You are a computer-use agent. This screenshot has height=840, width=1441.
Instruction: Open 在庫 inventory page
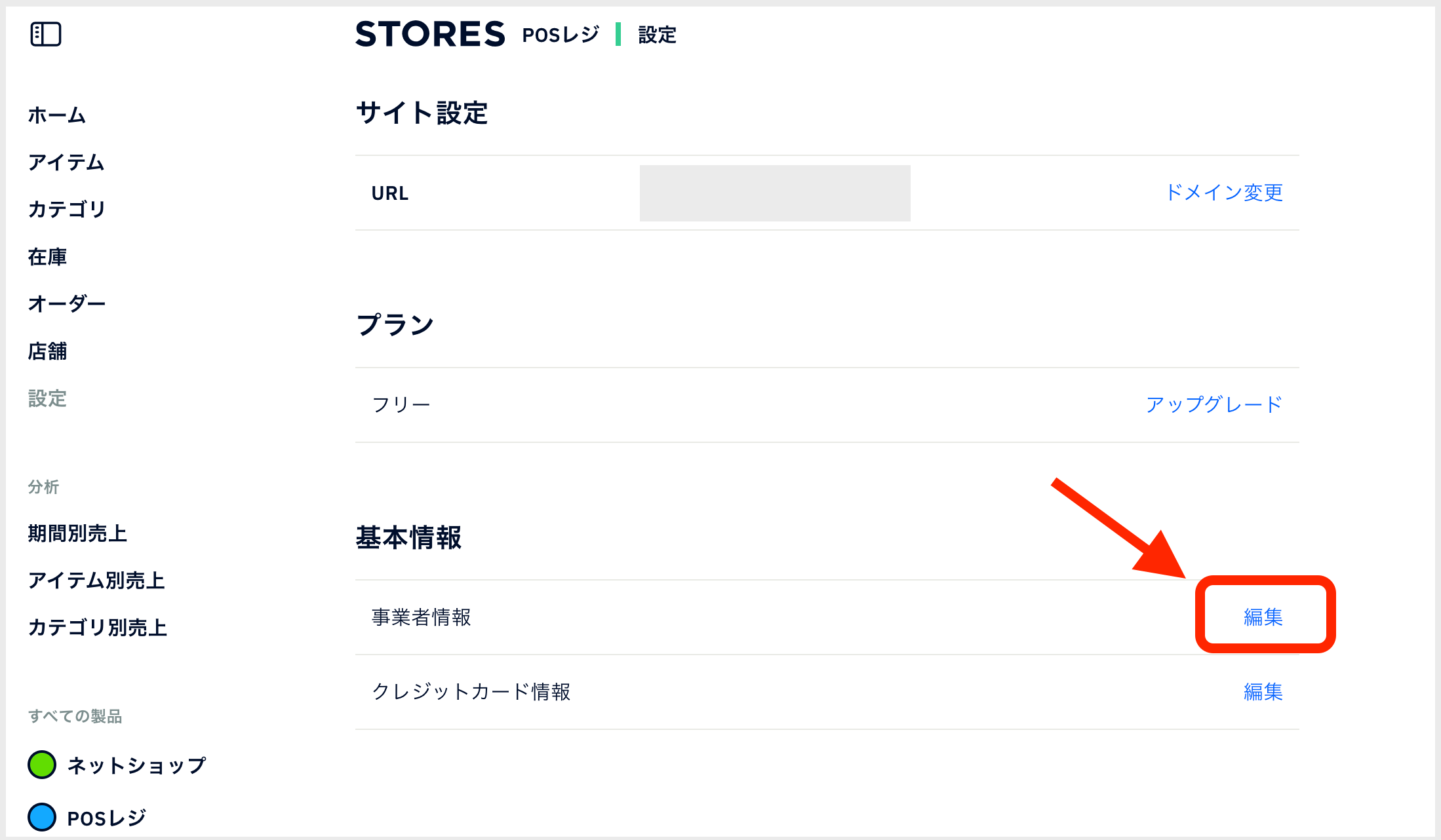tap(47, 257)
